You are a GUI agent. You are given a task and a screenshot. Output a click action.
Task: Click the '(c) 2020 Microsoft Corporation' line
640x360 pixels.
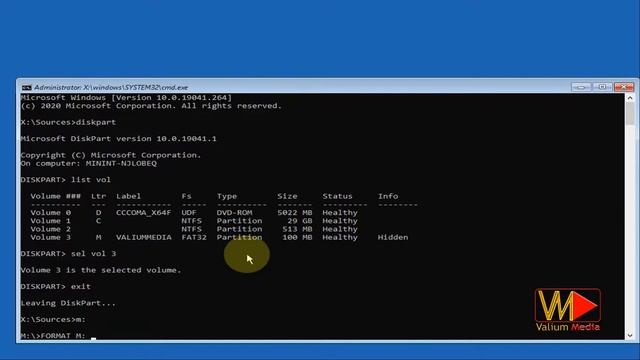click(x=151, y=106)
